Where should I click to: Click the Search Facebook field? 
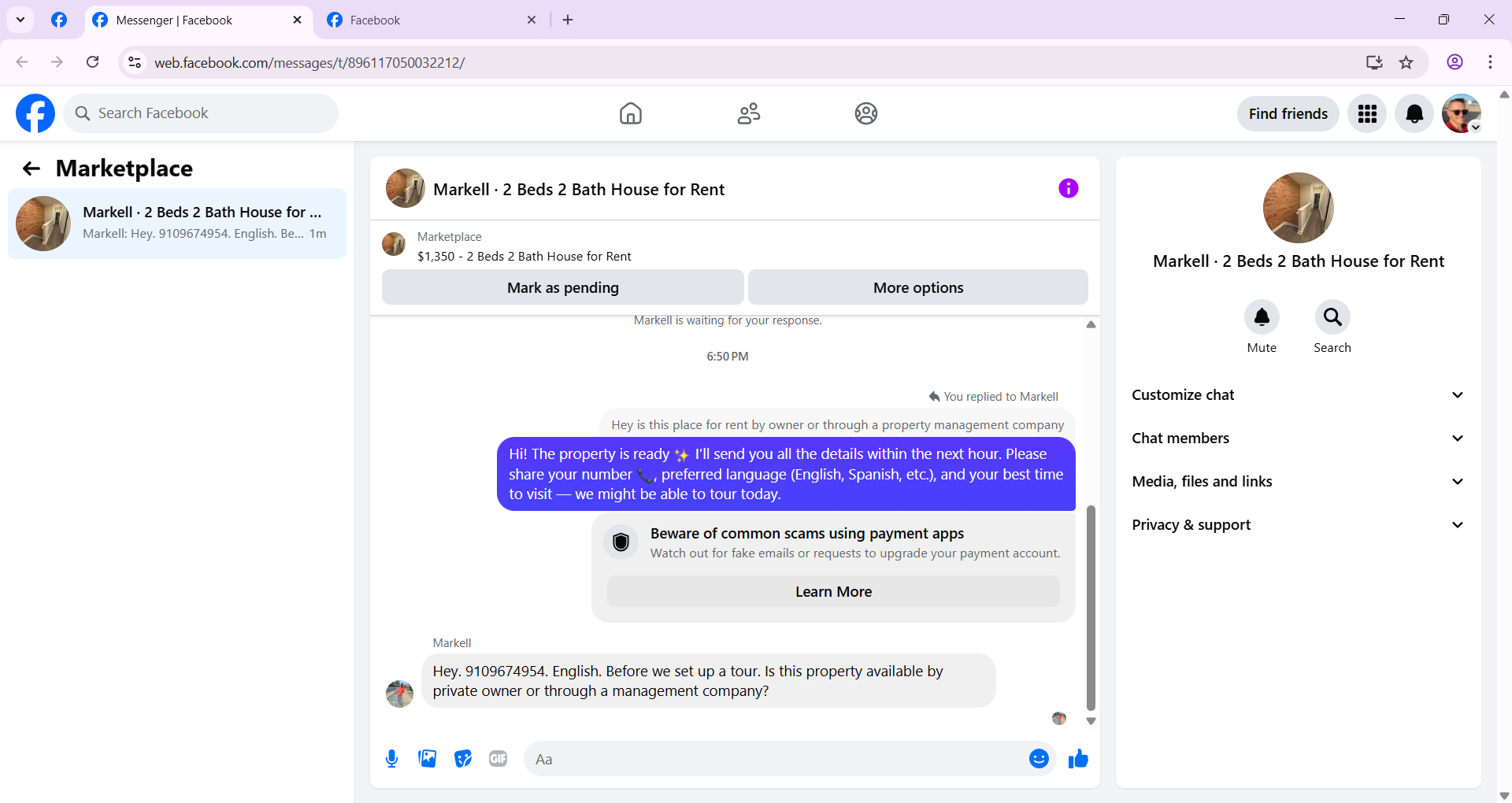201,113
